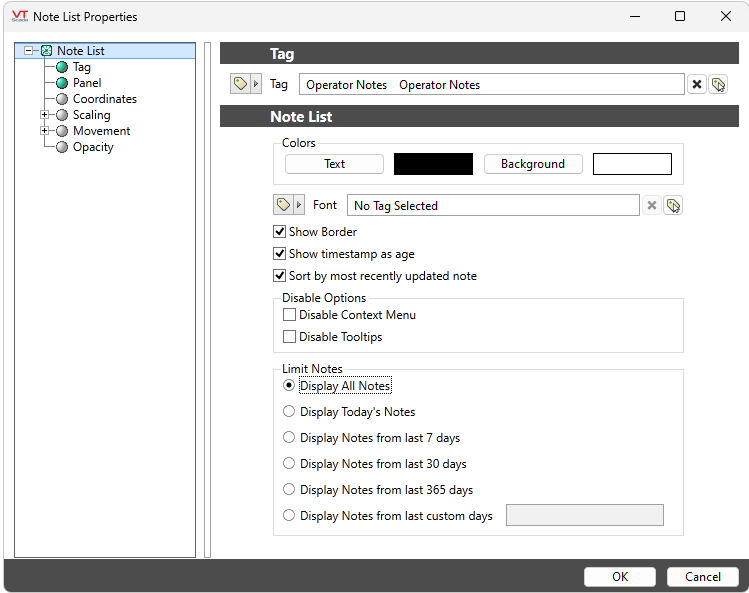The width and height of the screenshot is (749, 593).
Task: Click the green Tag node icon in tree
Action: coord(62,67)
